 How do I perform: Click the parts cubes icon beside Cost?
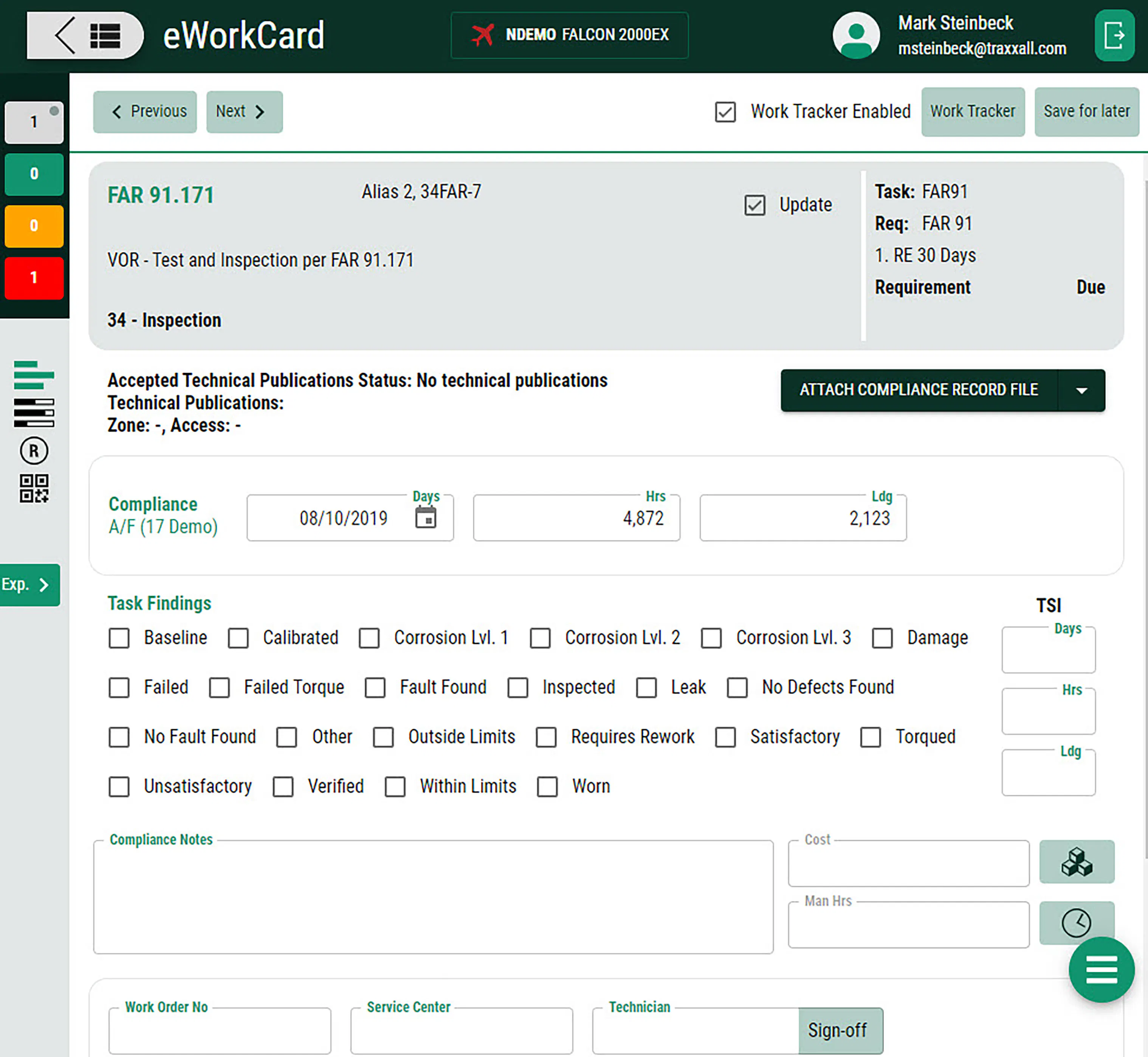tap(1077, 861)
